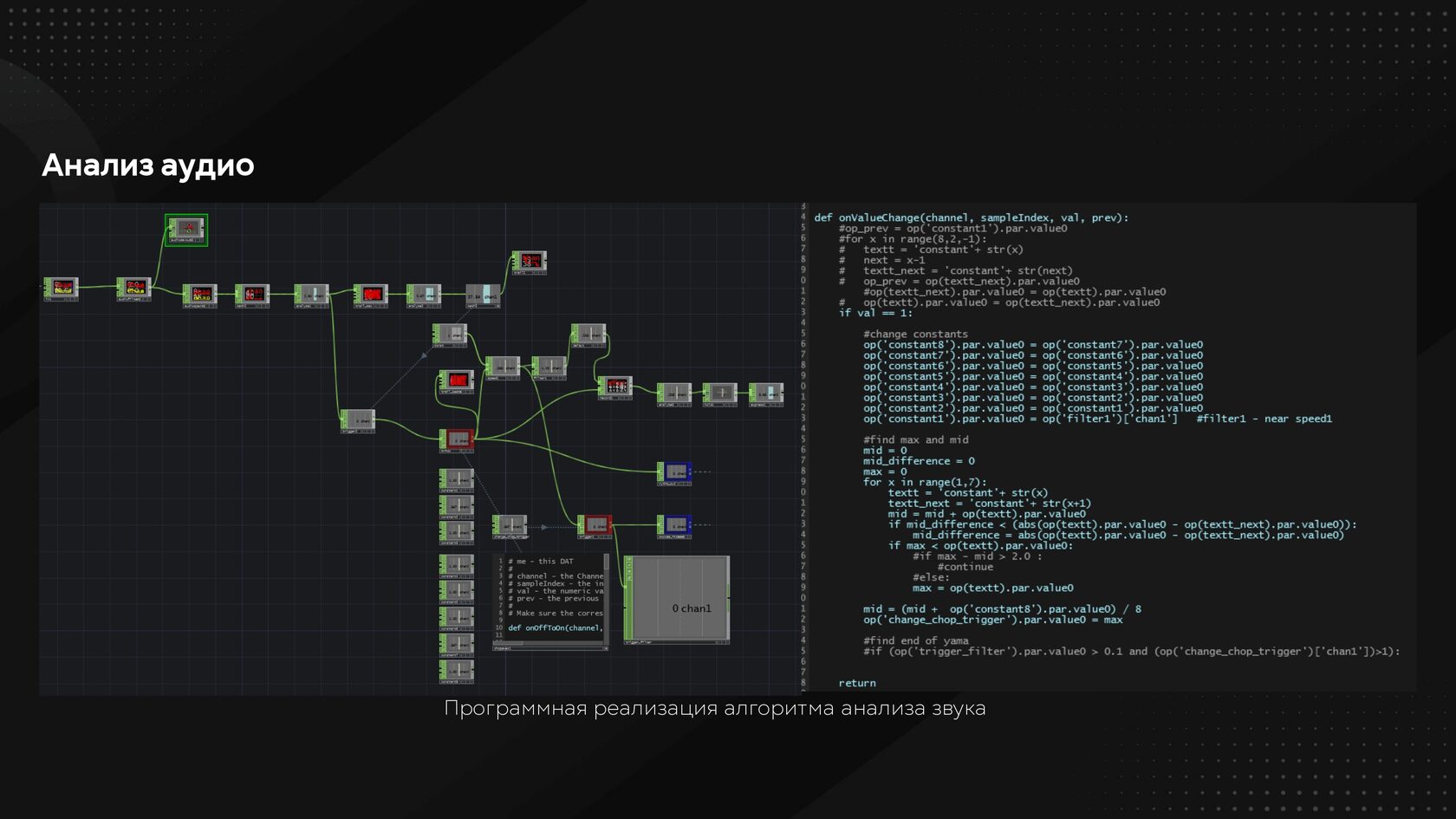The height and width of the screenshot is (819, 1456).
Task: Select the node displaying 37.54 chan1
Action: (484, 296)
